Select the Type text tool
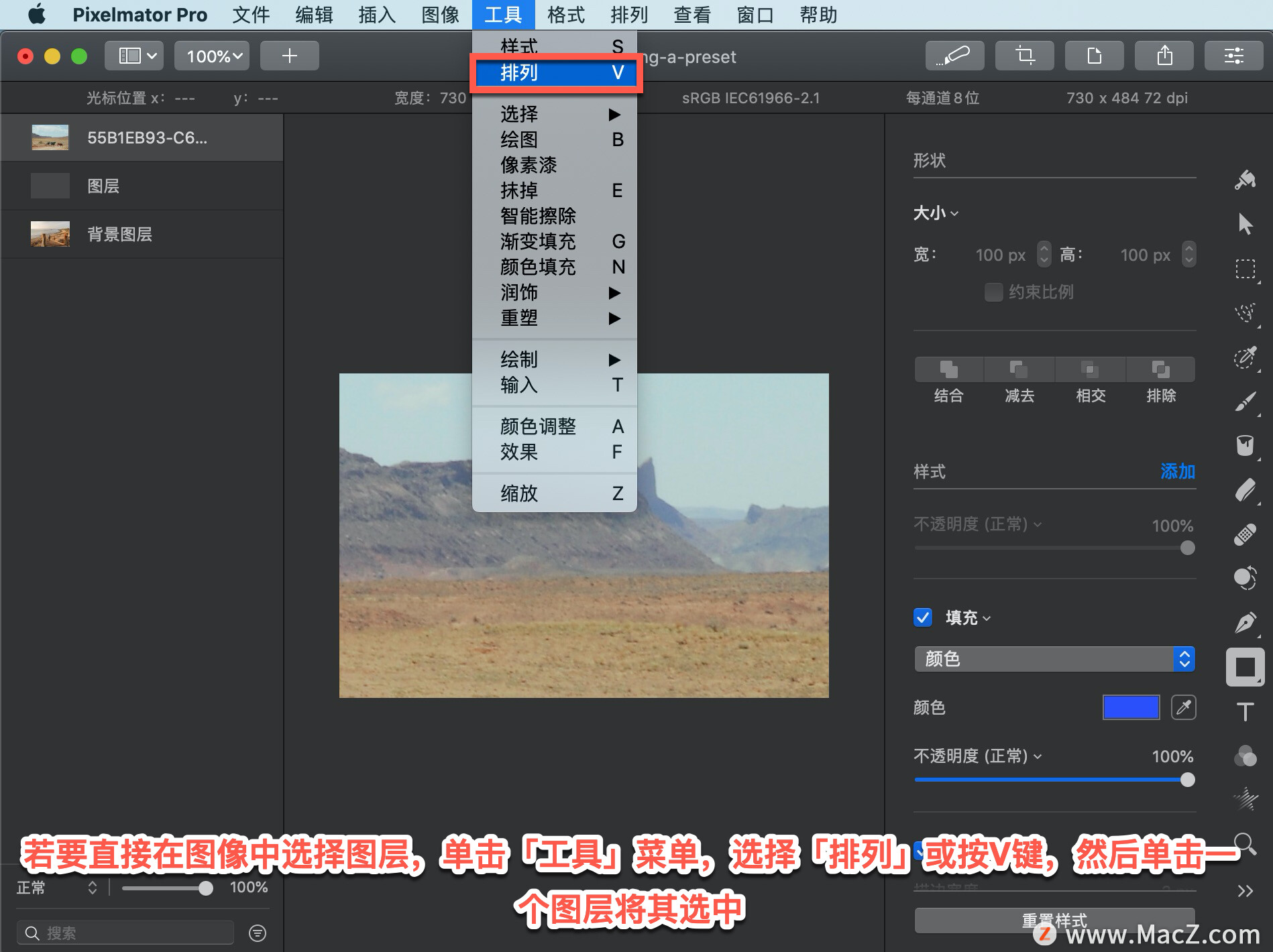 1246,711
